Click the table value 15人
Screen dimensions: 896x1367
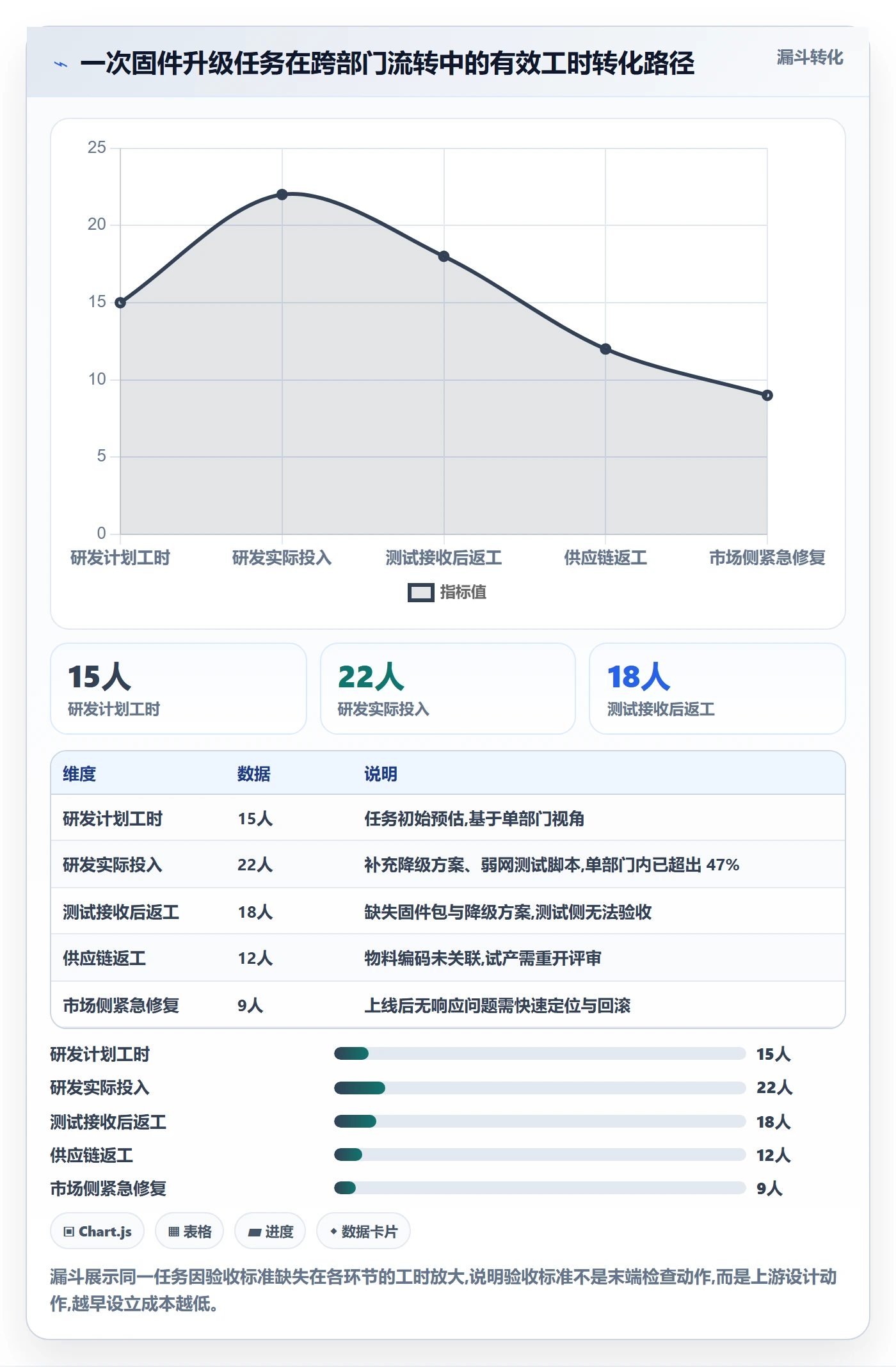[x=255, y=819]
